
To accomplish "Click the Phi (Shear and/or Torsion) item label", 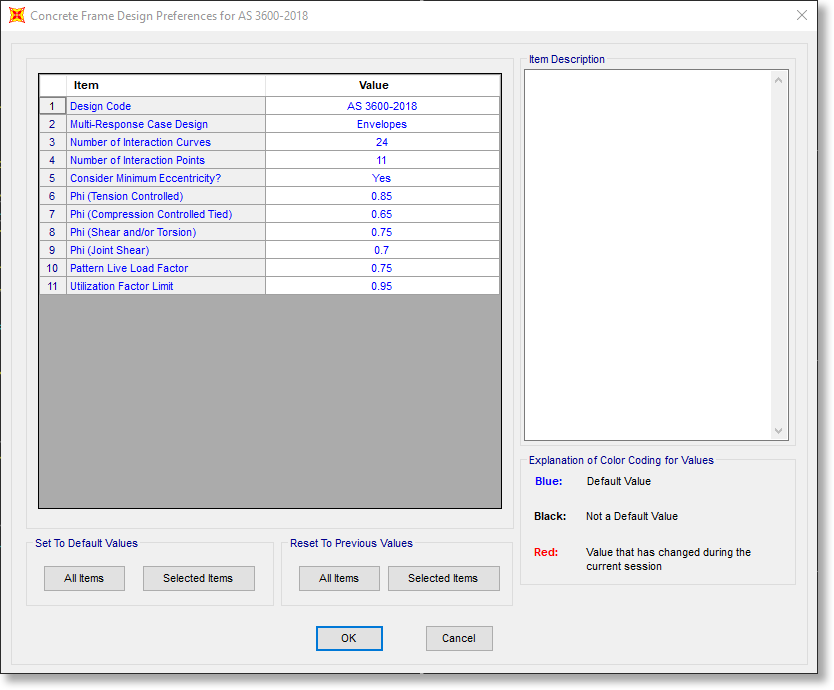I will coord(132,232).
